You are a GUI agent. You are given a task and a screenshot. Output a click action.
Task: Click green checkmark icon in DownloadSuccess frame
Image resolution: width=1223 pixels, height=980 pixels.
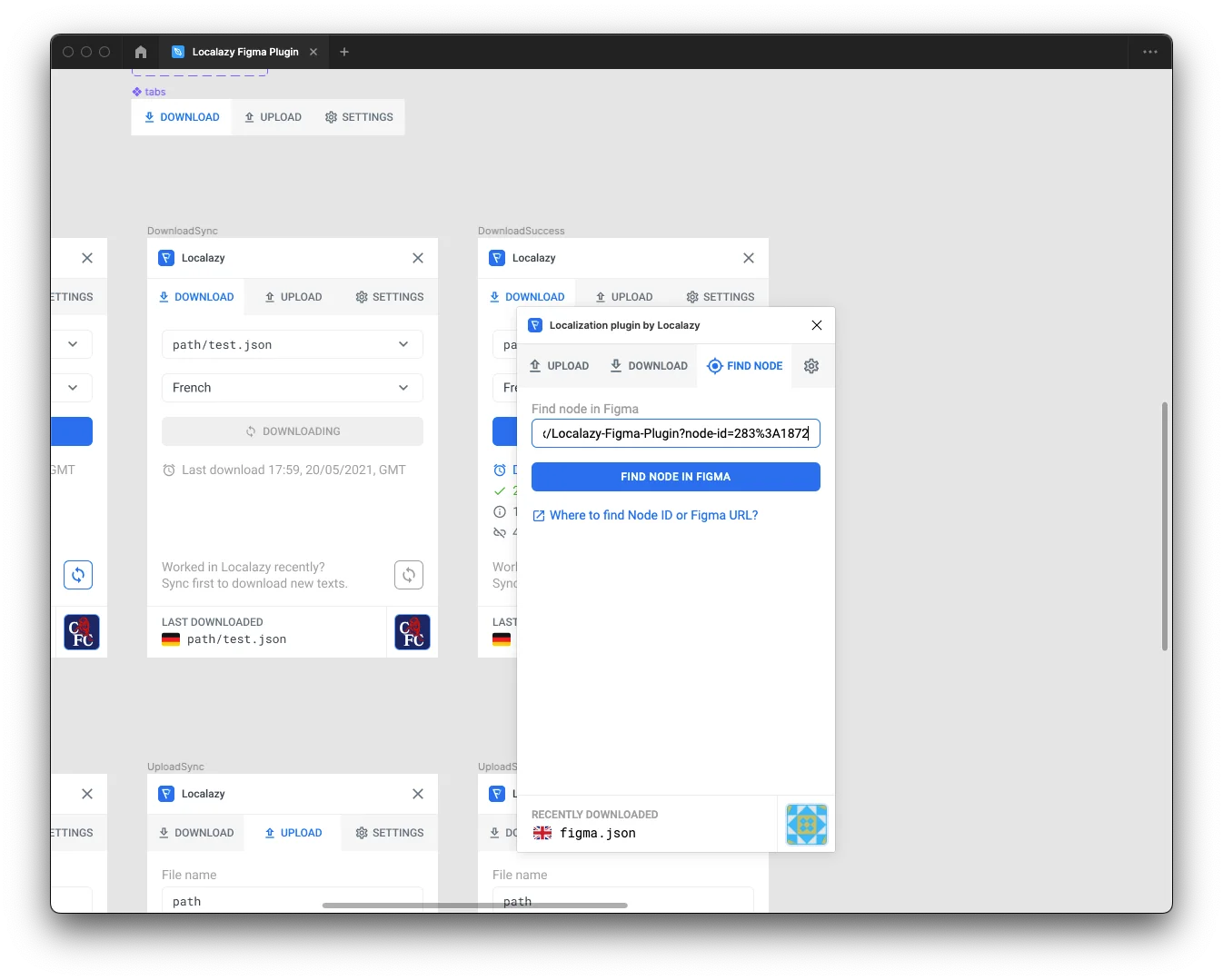499,490
